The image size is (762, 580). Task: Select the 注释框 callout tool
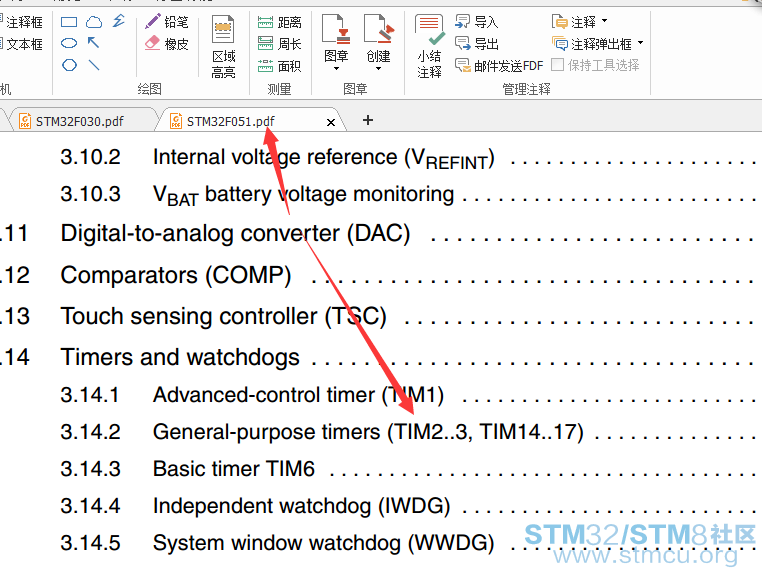21,22
